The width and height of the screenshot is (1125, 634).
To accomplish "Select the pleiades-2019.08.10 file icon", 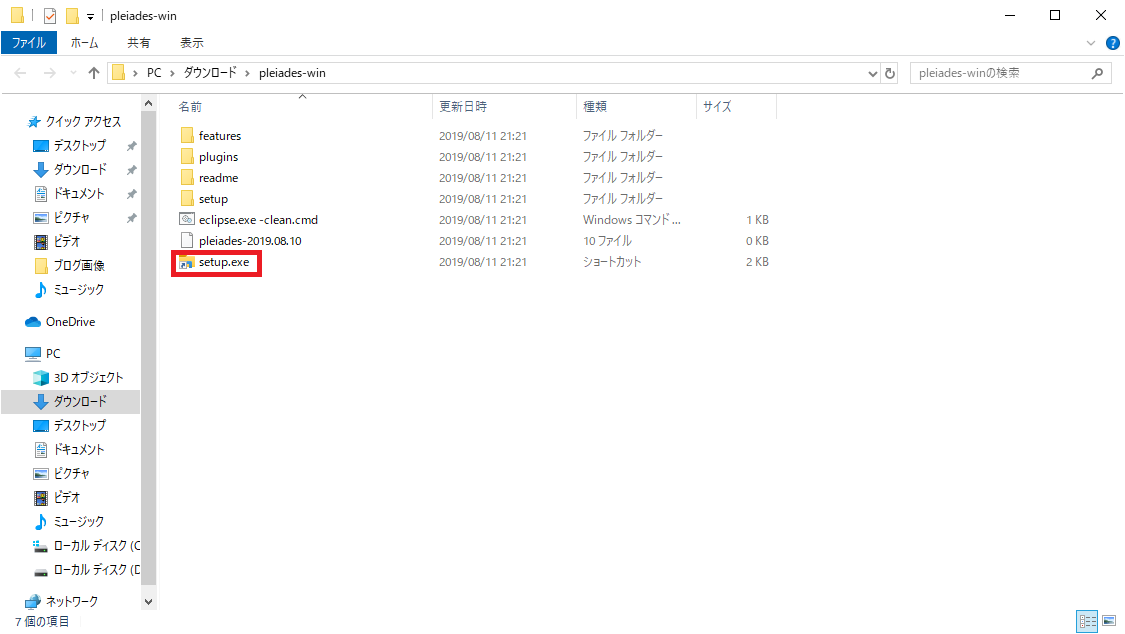I will coord(187,240).
